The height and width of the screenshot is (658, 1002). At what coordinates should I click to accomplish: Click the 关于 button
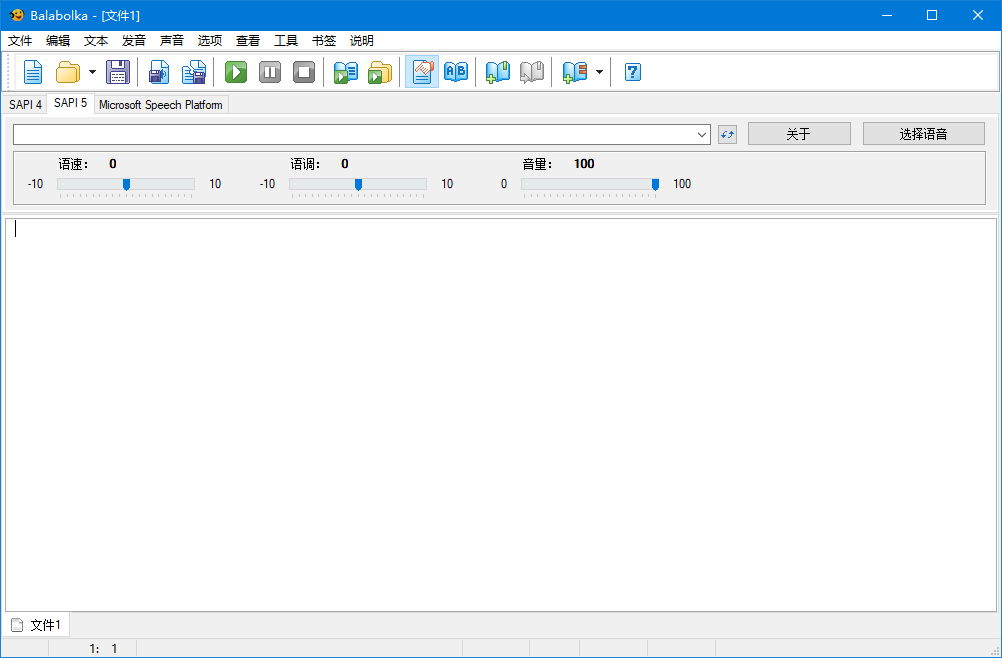click(x=798, y=134)
